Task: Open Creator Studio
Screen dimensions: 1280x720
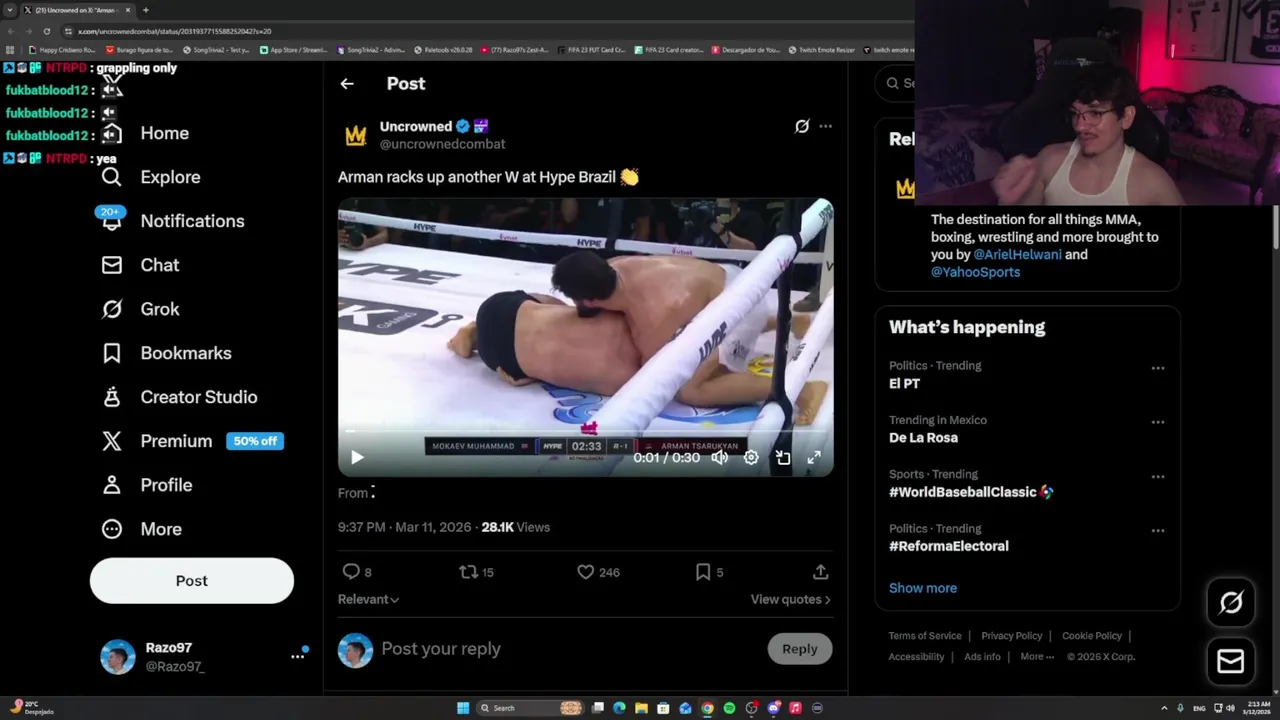Action: click(x=180, y=397)
